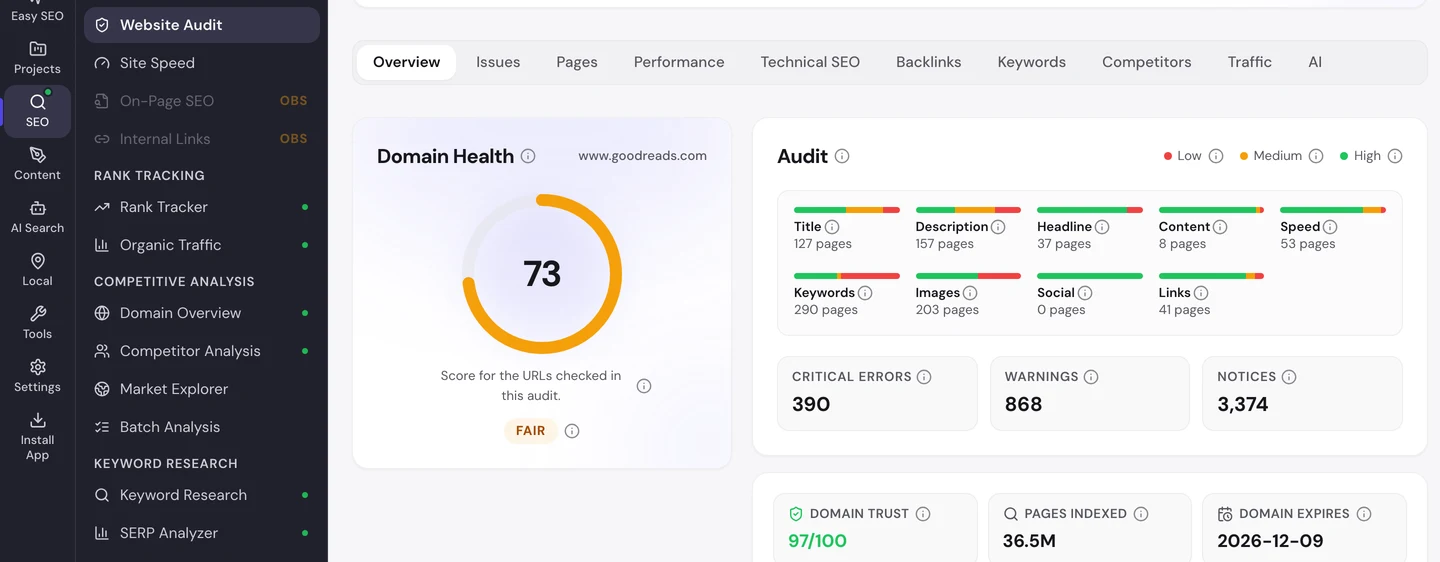Go to the Technical SEO tab
This screenshot has width=1440, height=562.
click(x=810, y=62)
